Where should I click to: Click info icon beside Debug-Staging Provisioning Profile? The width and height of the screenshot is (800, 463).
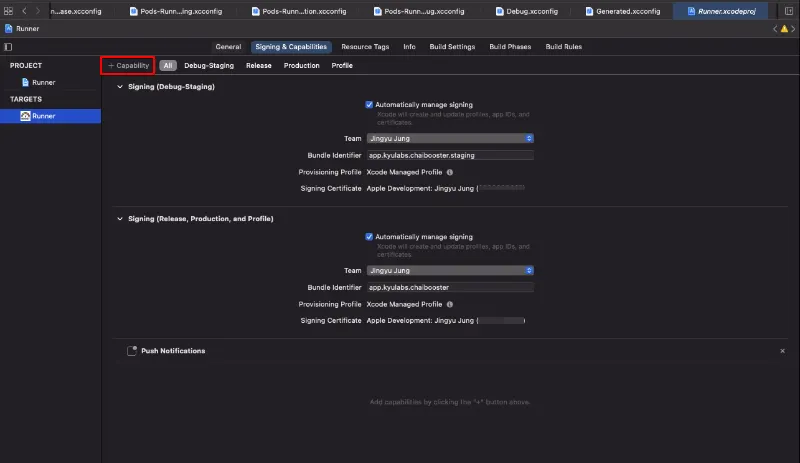[x=449, y=172]
